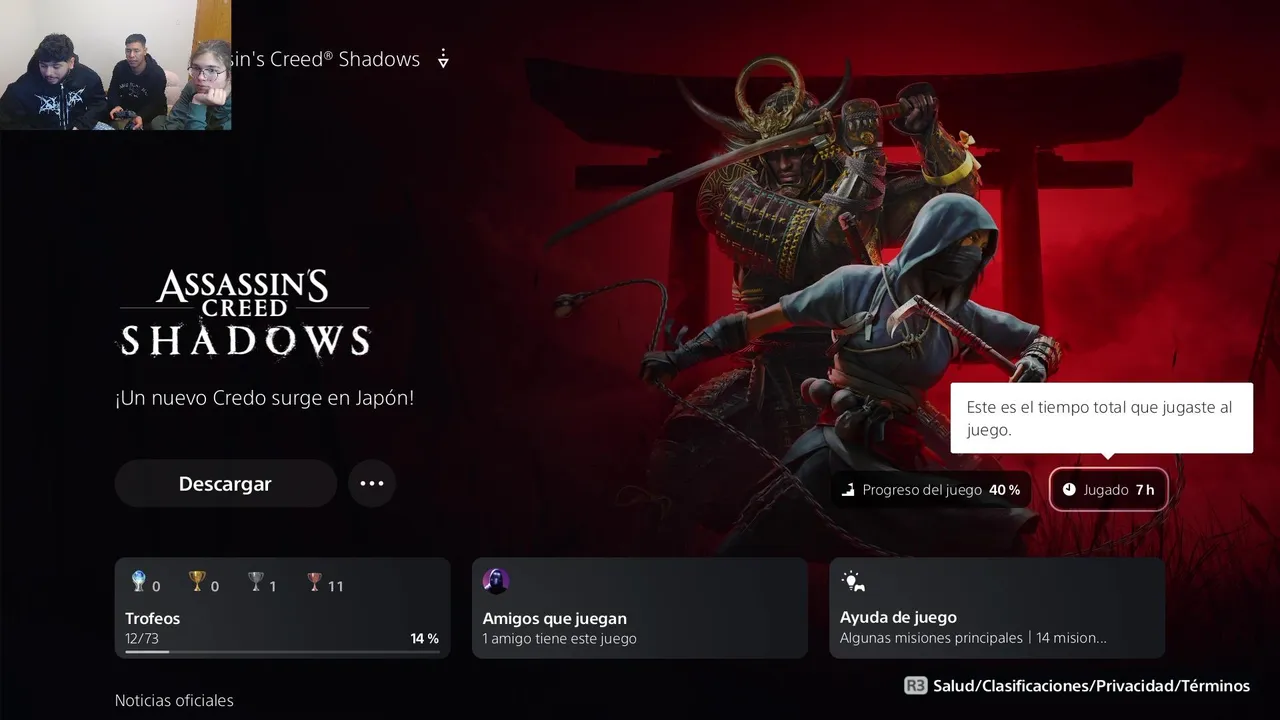Click the '14 %' trophy percentage text
Screen dimensions: 1280x720
click(424, 638)
